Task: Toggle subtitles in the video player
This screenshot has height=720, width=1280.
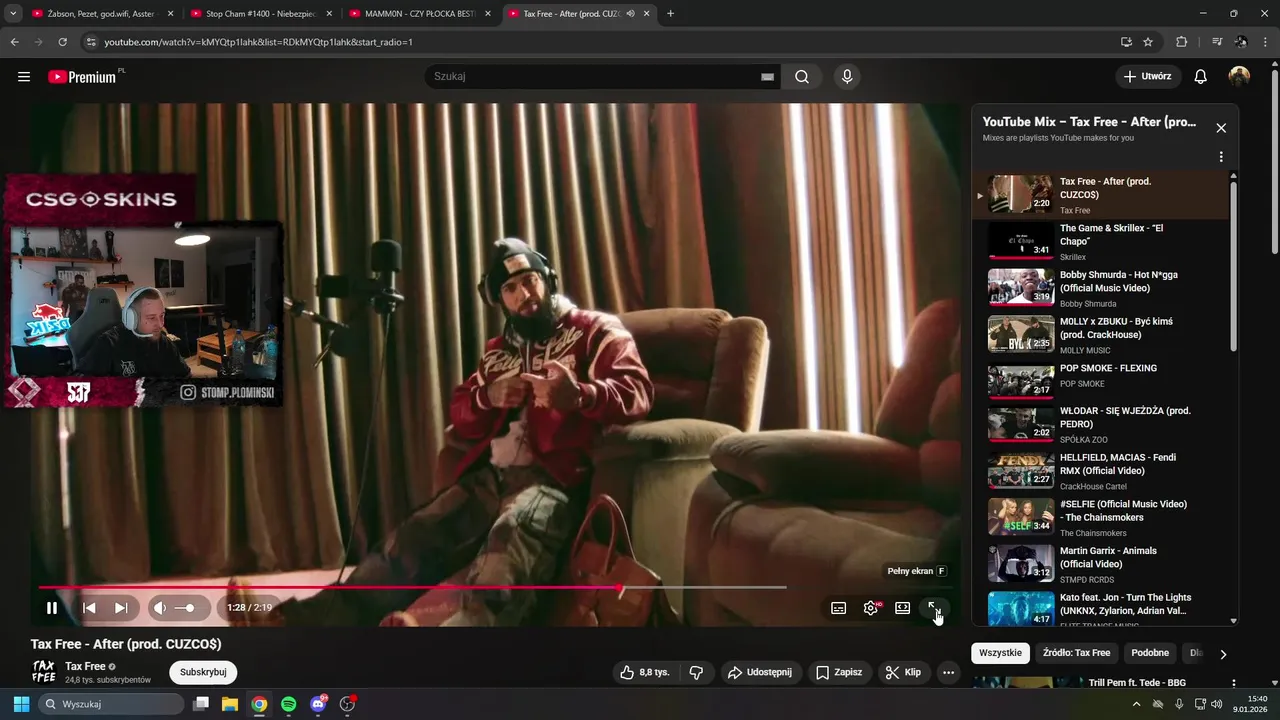Action: [839, 608]
